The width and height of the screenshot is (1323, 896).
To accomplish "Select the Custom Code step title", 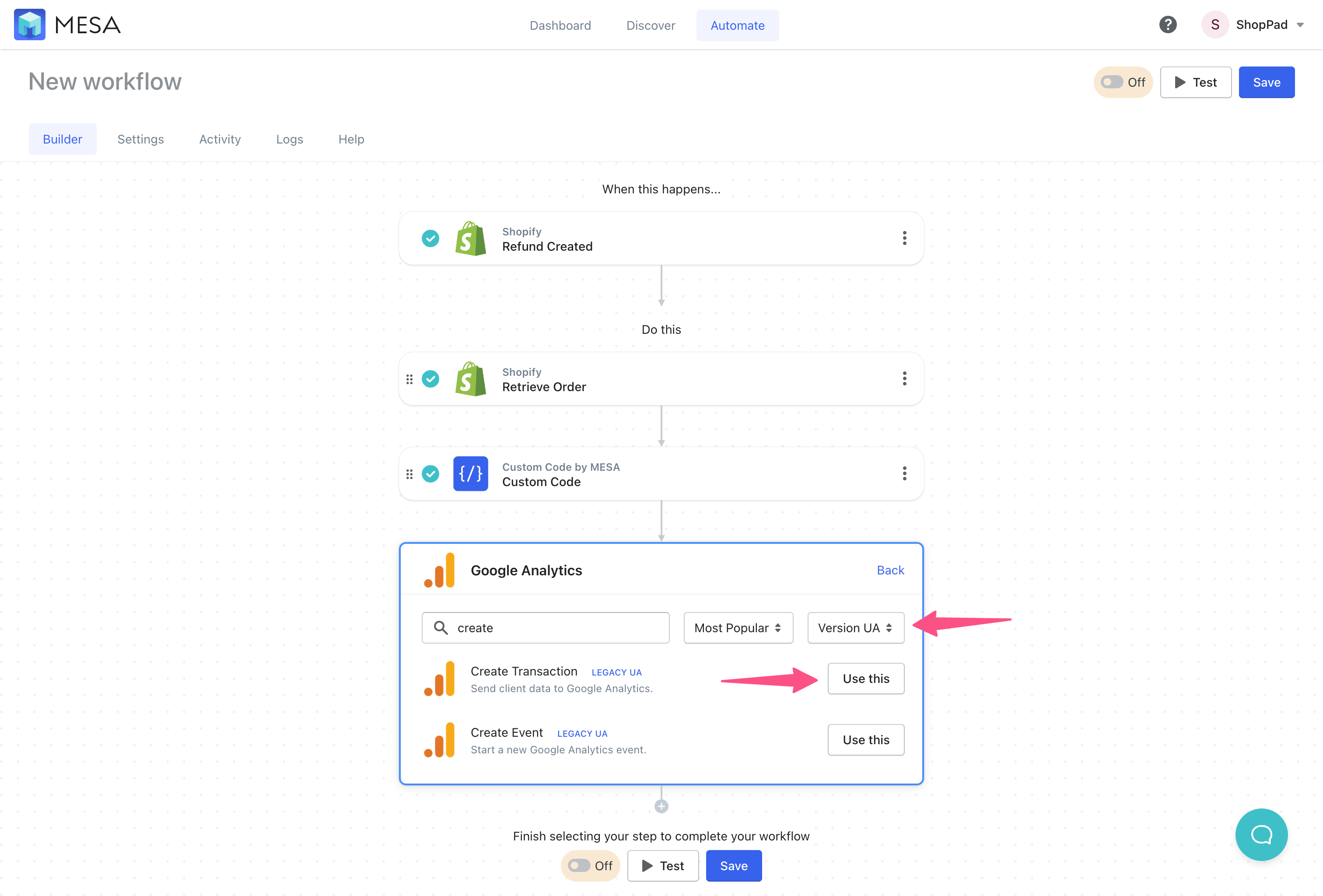I will (x=541, y=482).
